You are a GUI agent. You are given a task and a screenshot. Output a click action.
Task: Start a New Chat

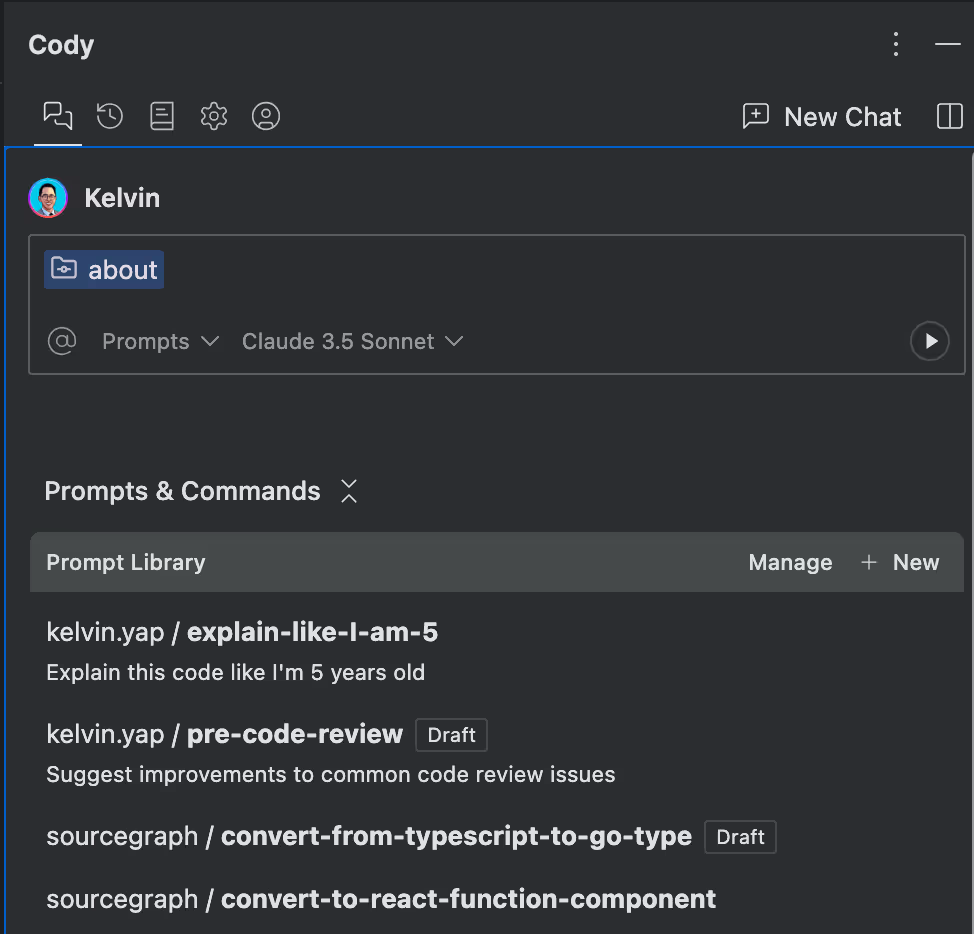821,116
